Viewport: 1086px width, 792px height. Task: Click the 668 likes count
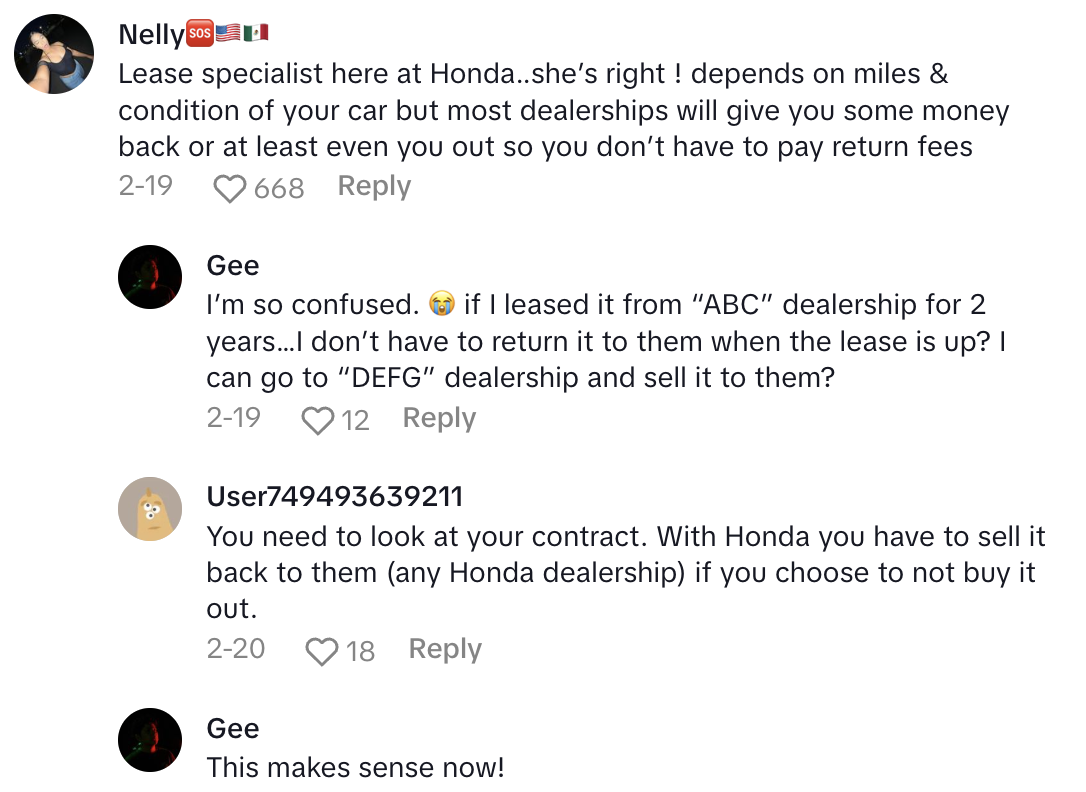pos(279,188)
